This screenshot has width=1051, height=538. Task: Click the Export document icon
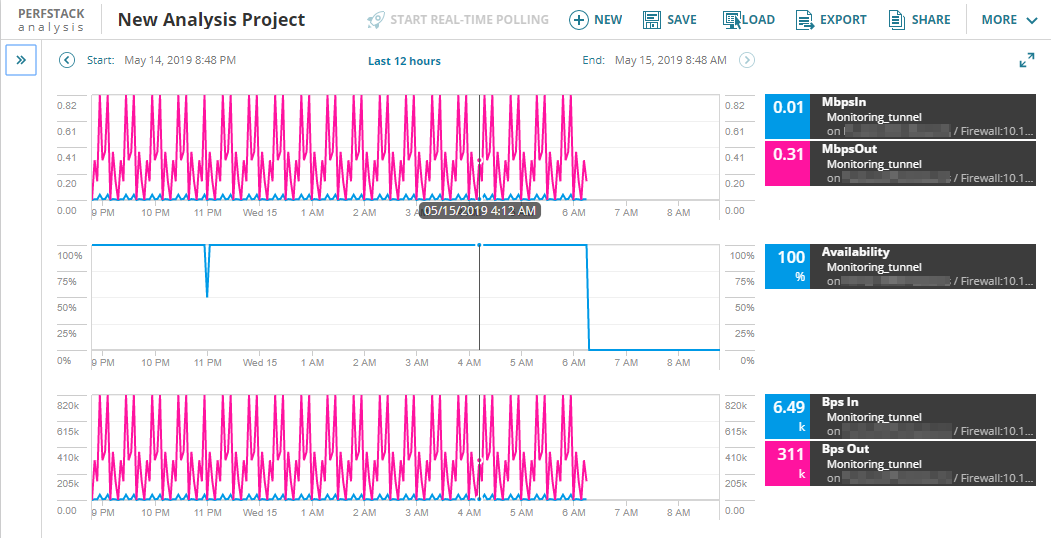[x=805, y=20]
